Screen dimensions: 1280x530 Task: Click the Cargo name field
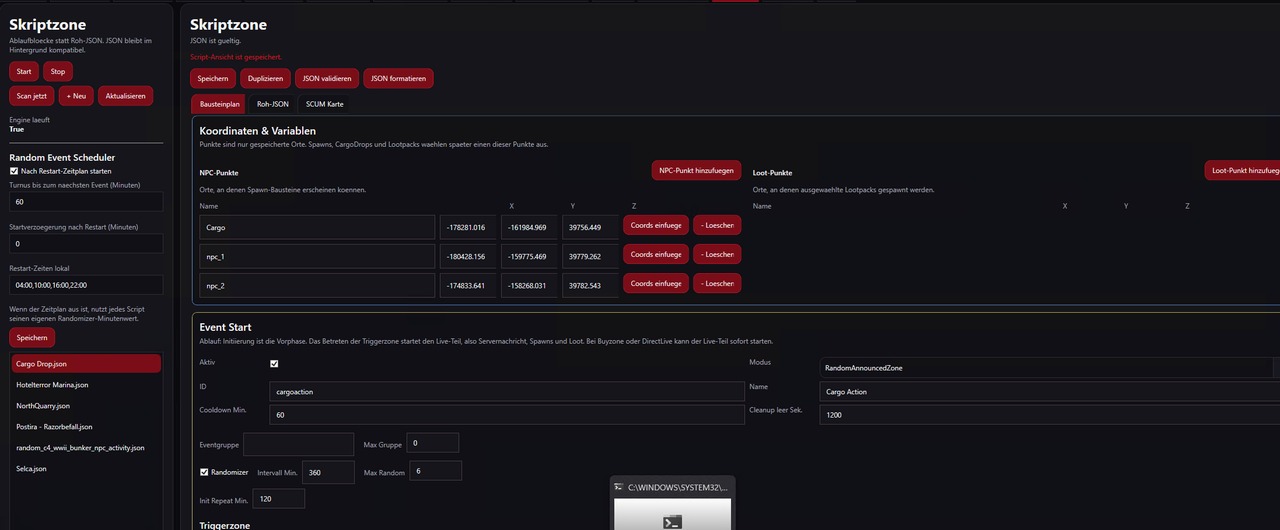317,227
